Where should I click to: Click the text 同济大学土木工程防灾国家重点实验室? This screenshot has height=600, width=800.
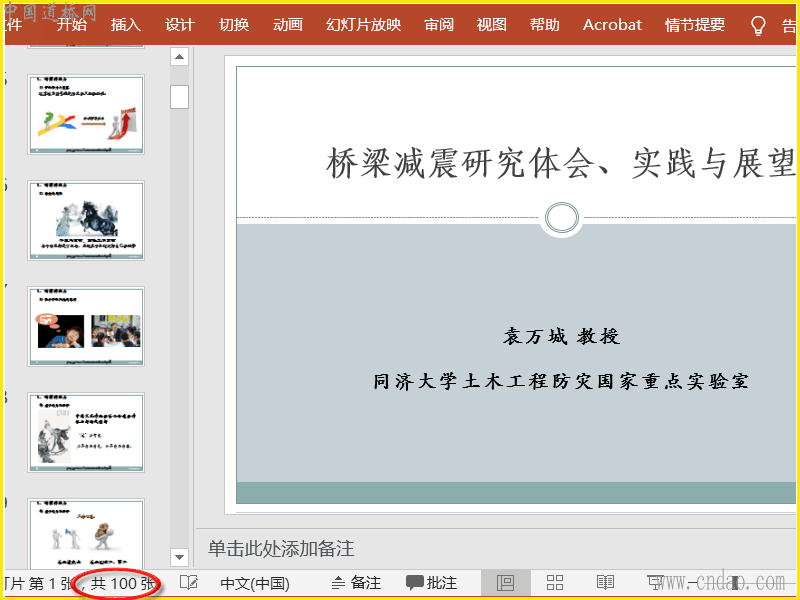tap(561, 381)
